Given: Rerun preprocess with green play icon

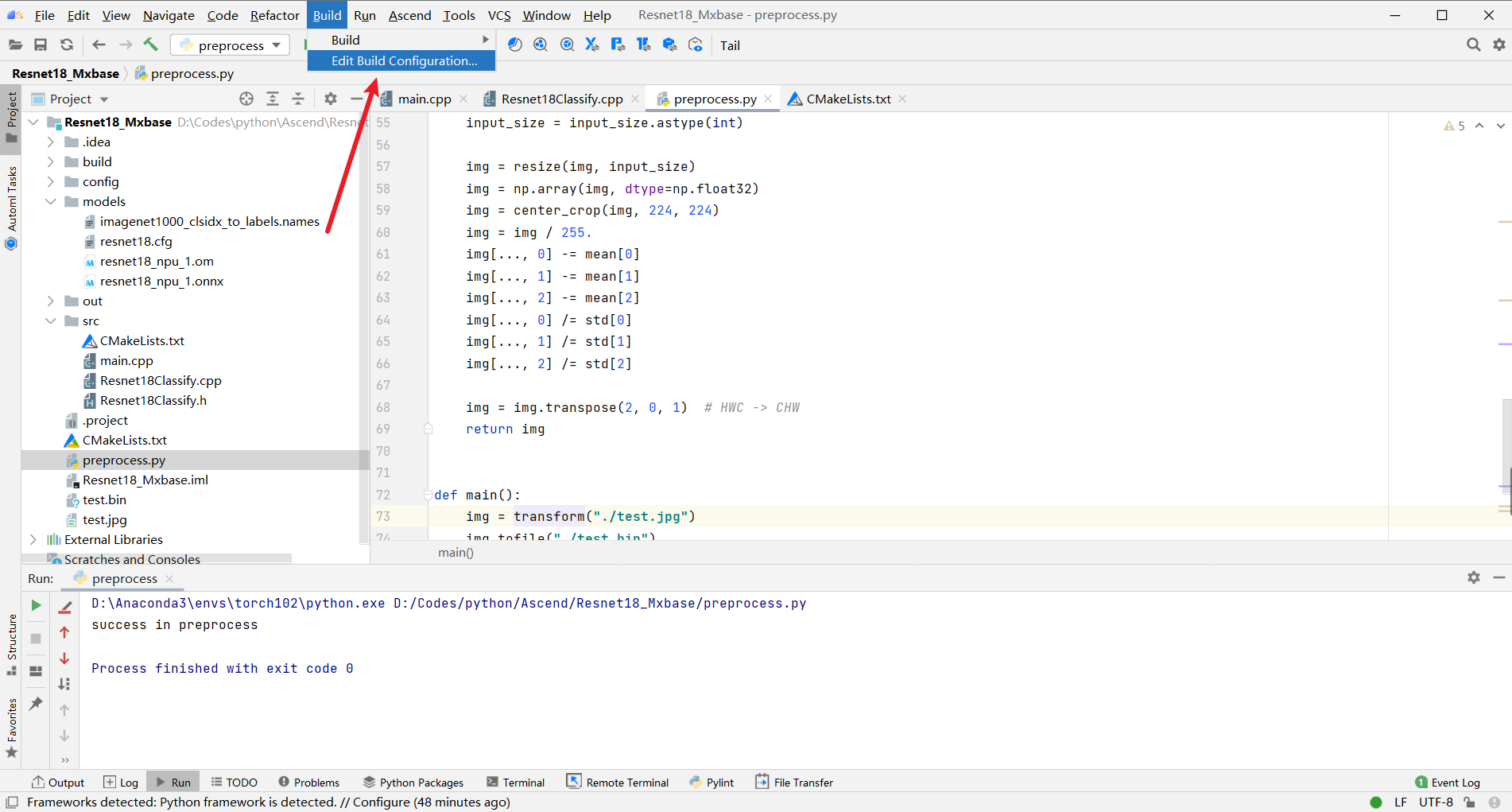Looking at the screenshot, I should tap(36, 606).
